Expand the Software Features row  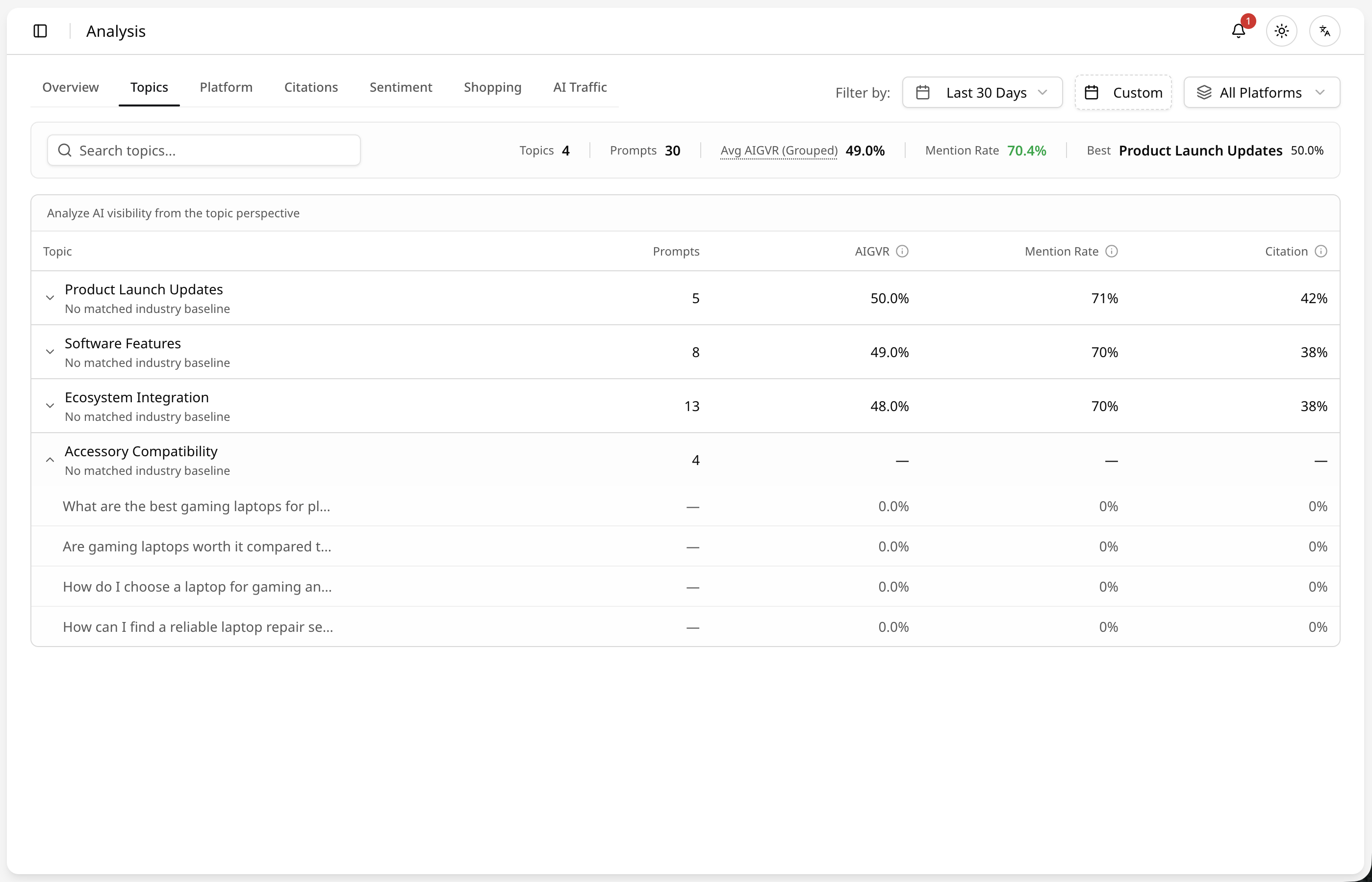[50, 352]
